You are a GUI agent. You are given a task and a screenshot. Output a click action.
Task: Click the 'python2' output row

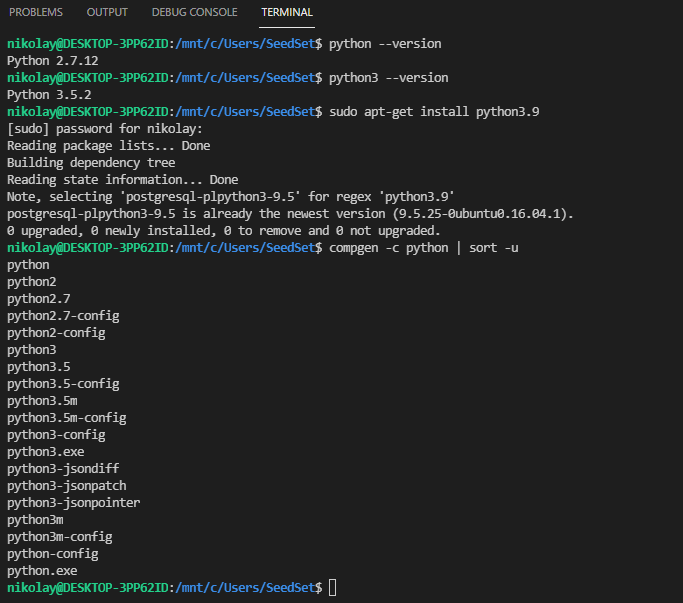(x=32, y=281)
